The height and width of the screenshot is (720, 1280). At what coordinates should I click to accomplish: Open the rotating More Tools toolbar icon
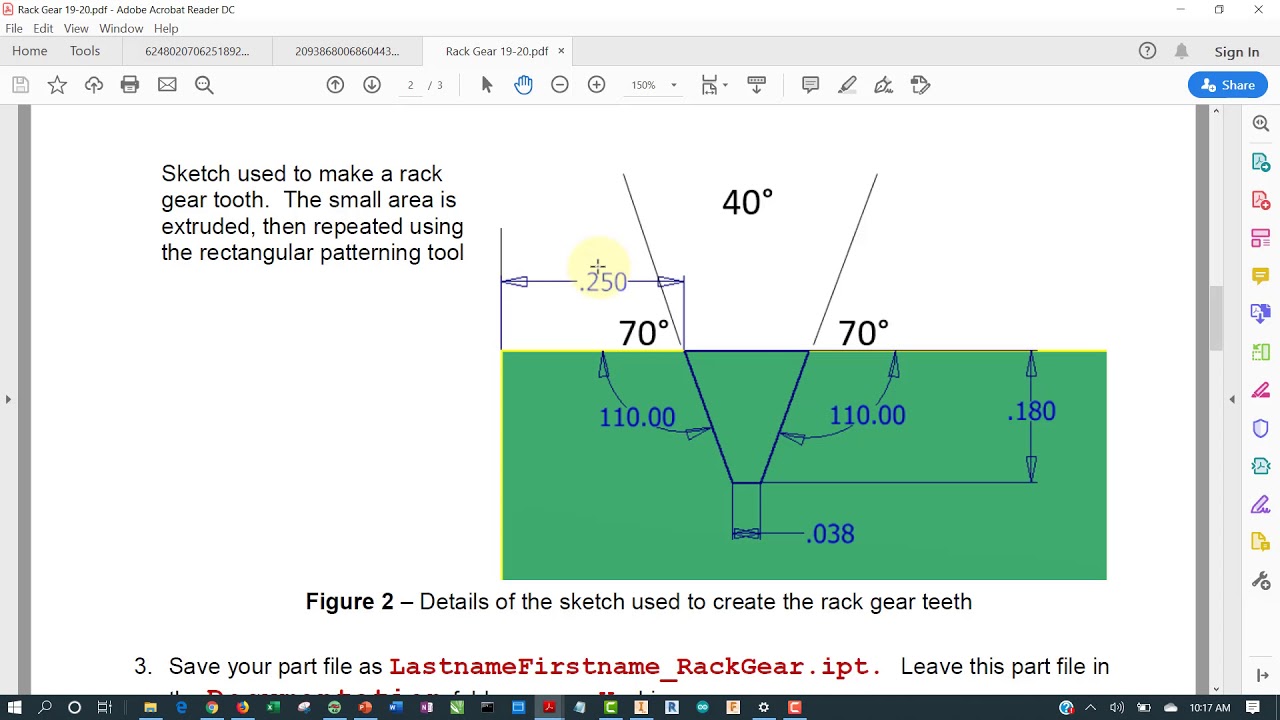tap(921, 85)
